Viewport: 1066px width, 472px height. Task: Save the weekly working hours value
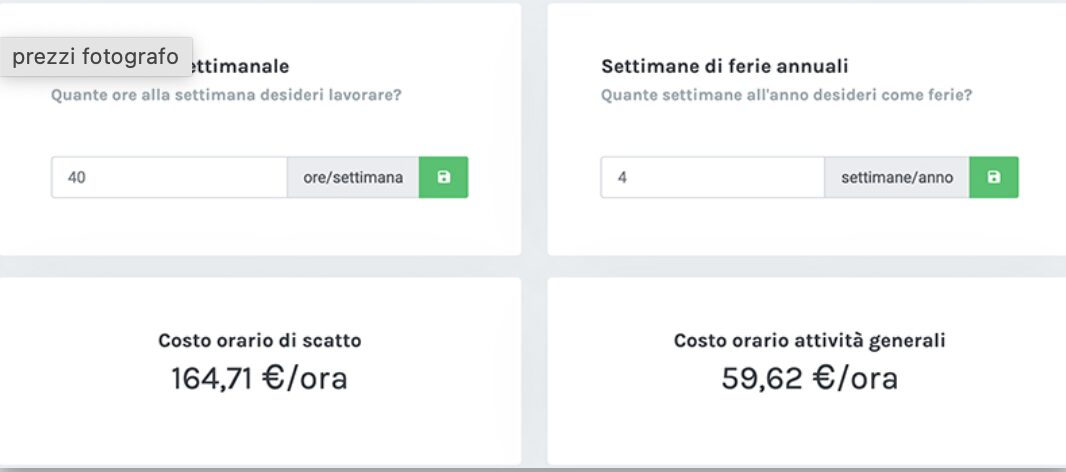(x=443, y=177)
